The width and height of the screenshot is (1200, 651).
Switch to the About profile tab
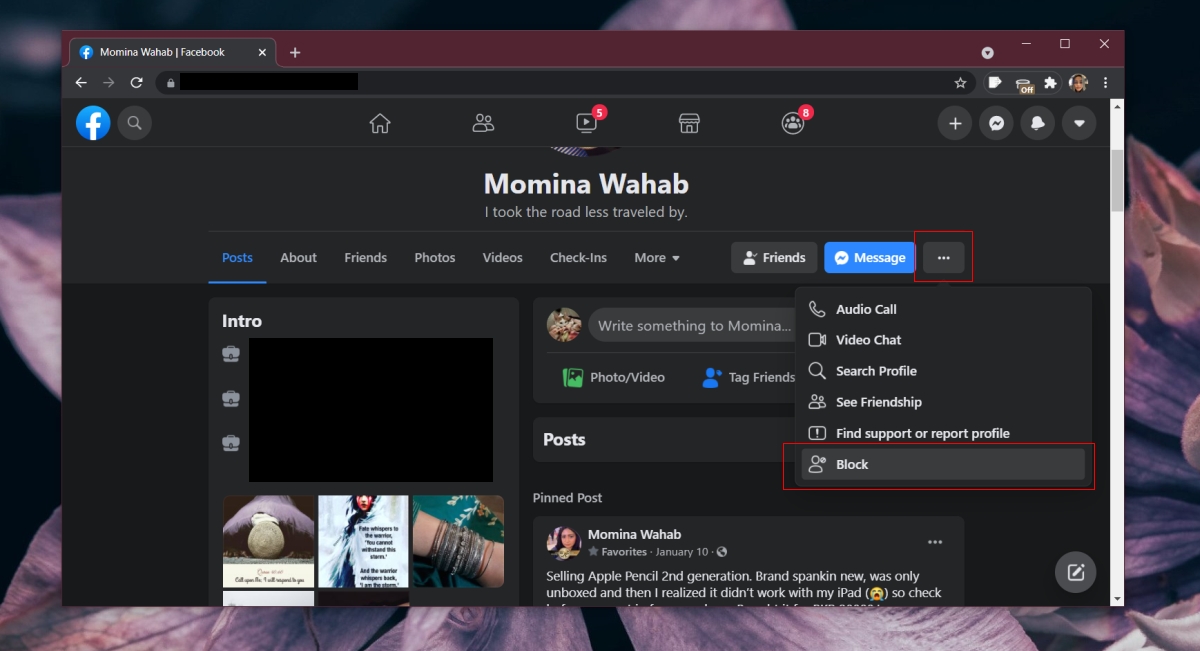tap(298, 258)
